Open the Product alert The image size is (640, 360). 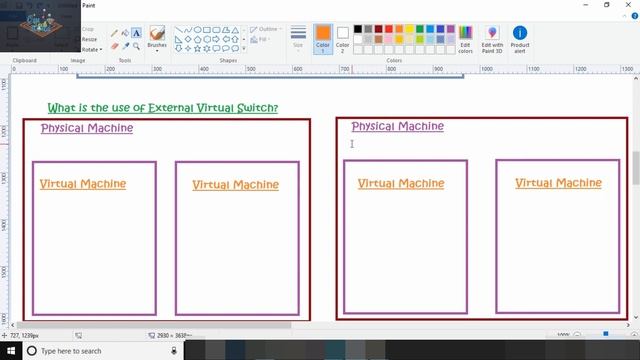point(520,39)
